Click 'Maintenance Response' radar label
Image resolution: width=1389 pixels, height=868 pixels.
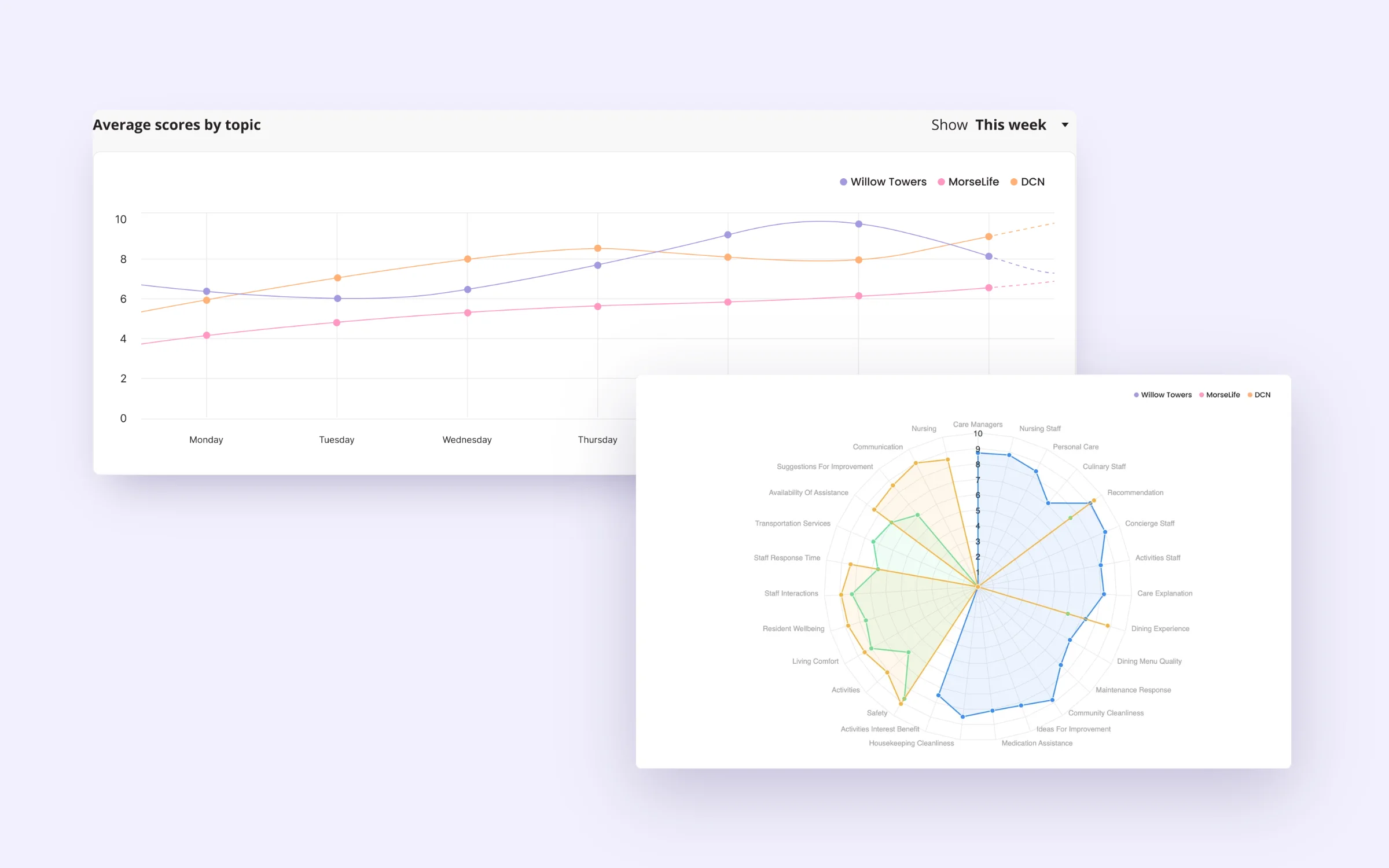tap(1133, 690)
